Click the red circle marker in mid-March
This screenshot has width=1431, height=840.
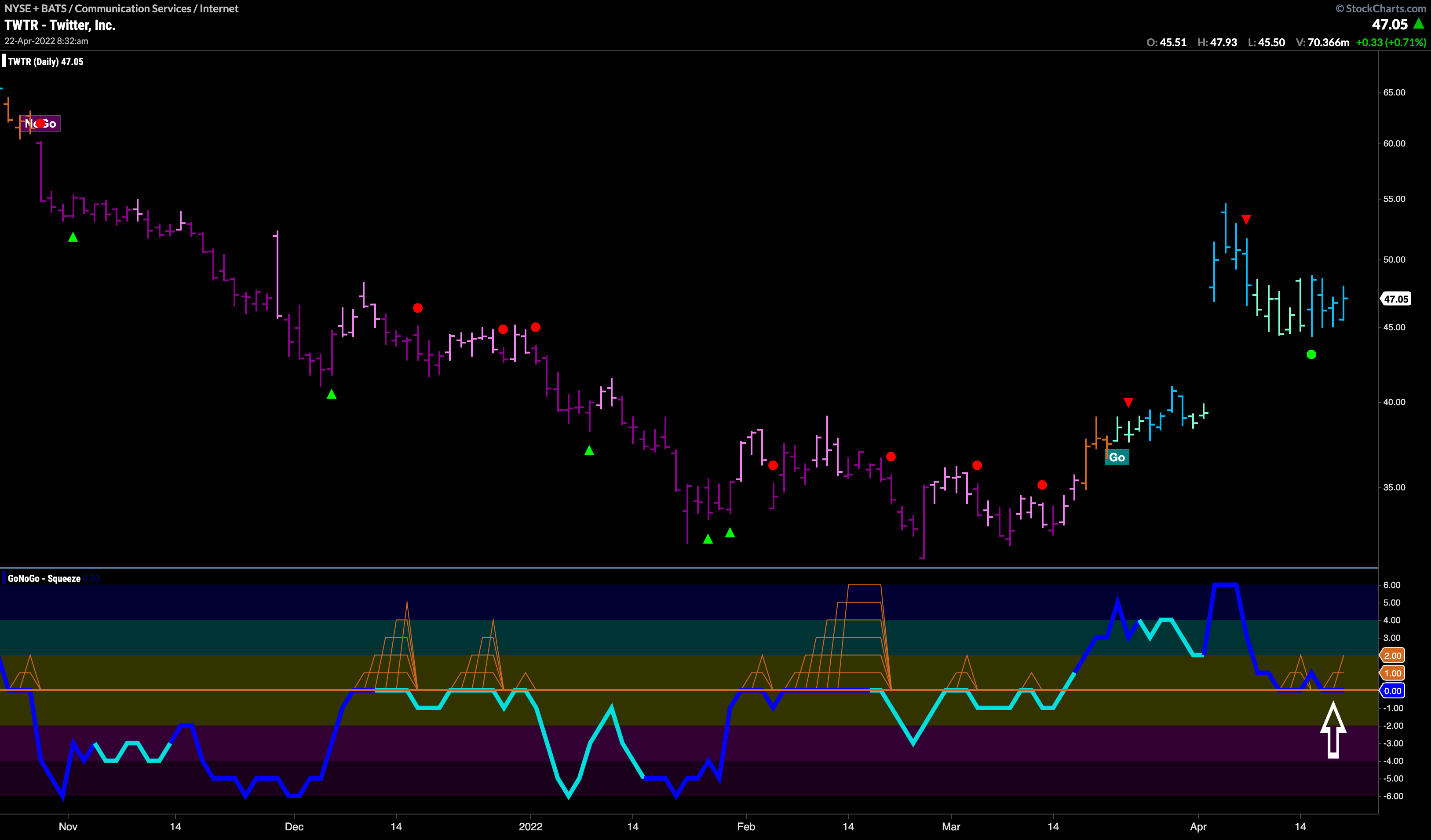1042,485
